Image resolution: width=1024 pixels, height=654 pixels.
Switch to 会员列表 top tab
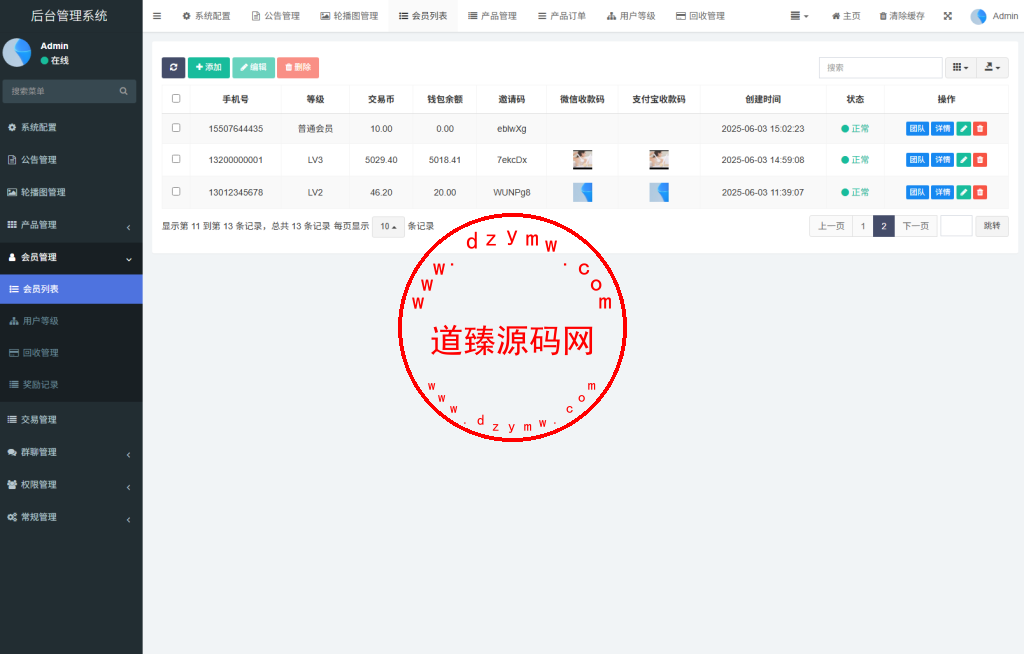(423, 16)
